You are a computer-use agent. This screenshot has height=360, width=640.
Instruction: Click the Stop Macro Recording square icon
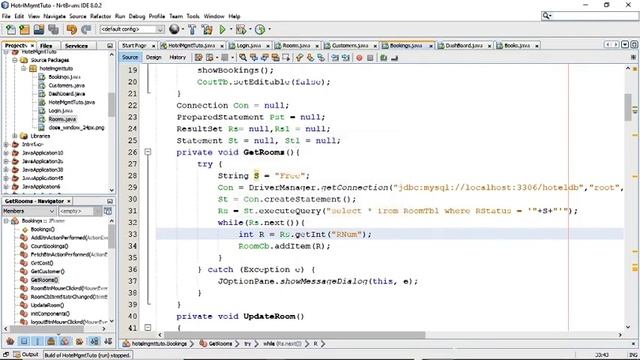click(x=370, y=58)
